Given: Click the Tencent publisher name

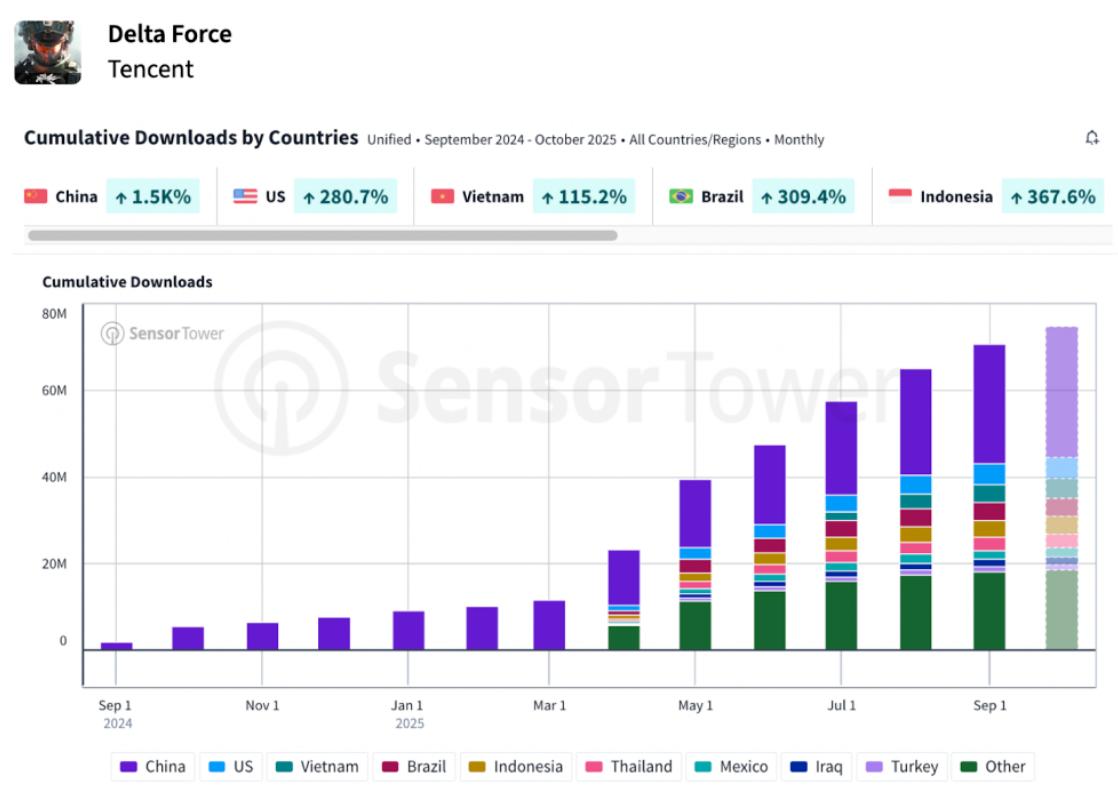Looking at the screenshot, I should (x=151, y=69).
